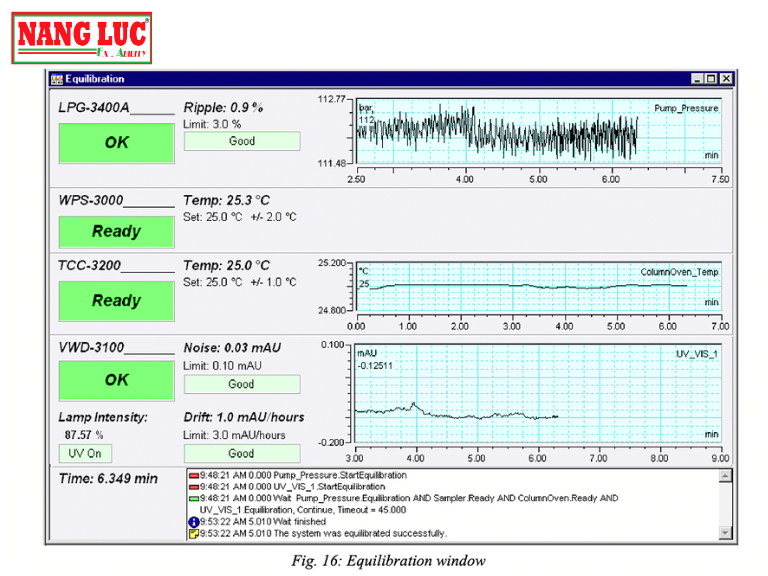Screen dimensions: 768x576
Task: Click the green Ready status for WPS-3000
Action: [116, 231]
